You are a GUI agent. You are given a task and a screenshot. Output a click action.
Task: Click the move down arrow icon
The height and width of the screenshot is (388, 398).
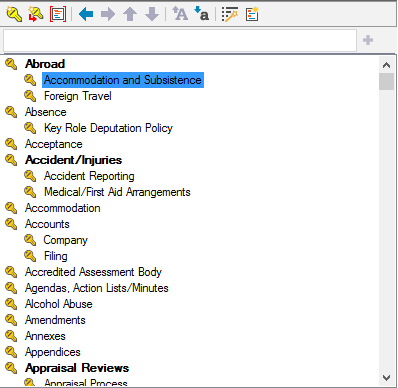click(152, 14)
